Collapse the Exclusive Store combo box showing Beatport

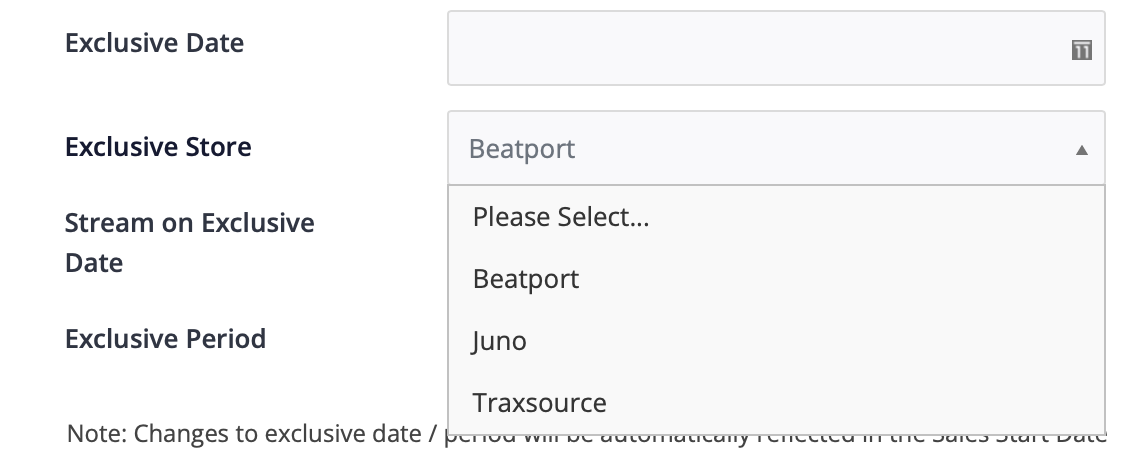click(x=776, y=149)
